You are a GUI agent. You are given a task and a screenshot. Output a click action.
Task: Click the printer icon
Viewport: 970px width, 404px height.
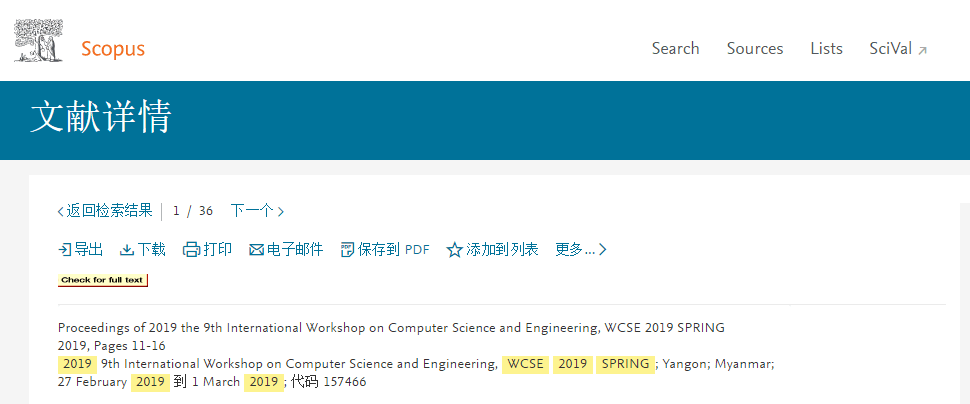(191, 250)
